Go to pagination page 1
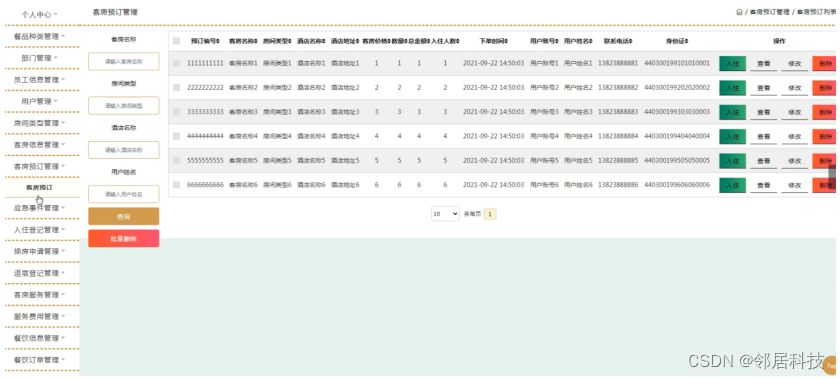 490,214
